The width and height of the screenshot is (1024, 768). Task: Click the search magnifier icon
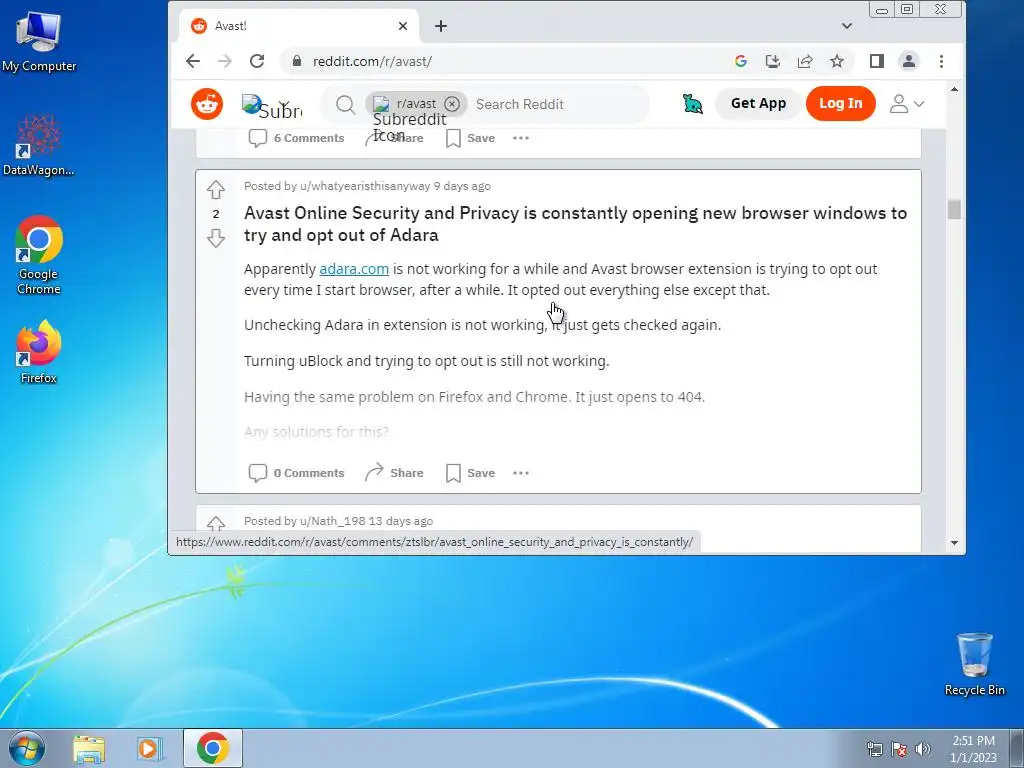(345, 104)
